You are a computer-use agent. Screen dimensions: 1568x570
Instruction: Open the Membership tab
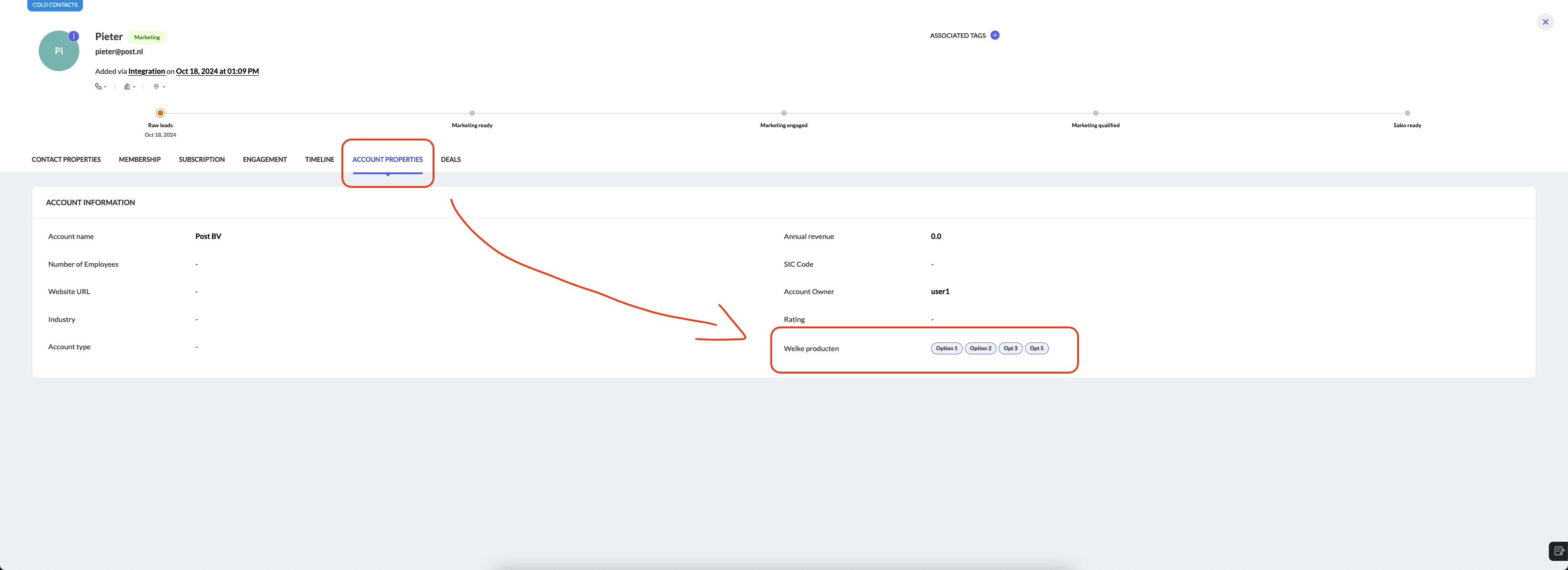pos(139,160)
